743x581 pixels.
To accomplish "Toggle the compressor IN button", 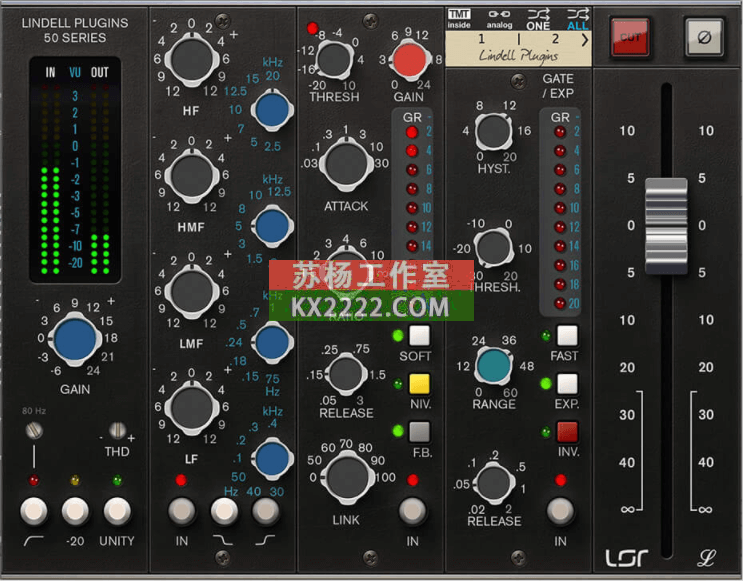I will 412,511.
